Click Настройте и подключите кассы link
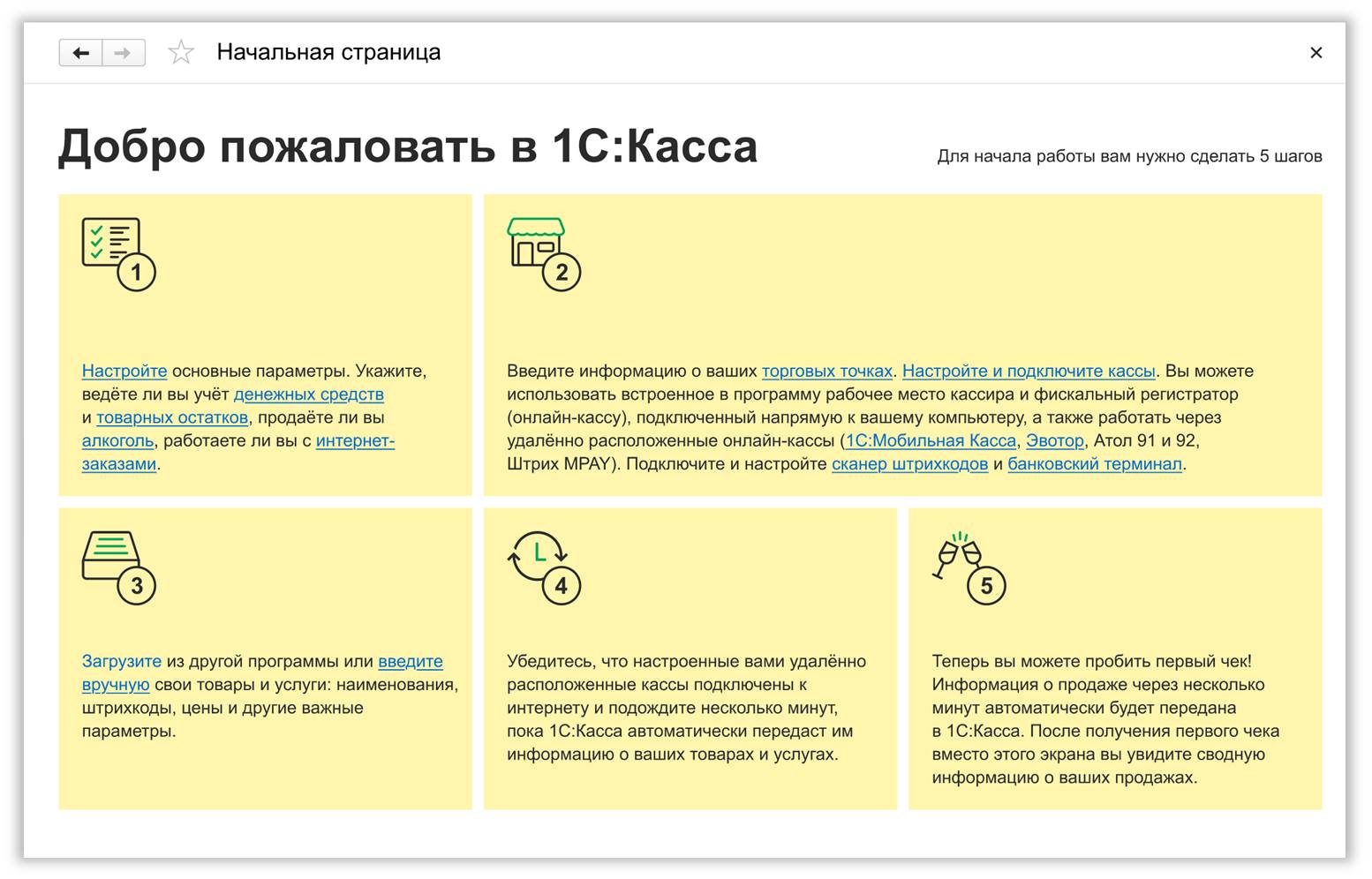This screenshot has height=879, width=1372. [x=1028, y=371]
